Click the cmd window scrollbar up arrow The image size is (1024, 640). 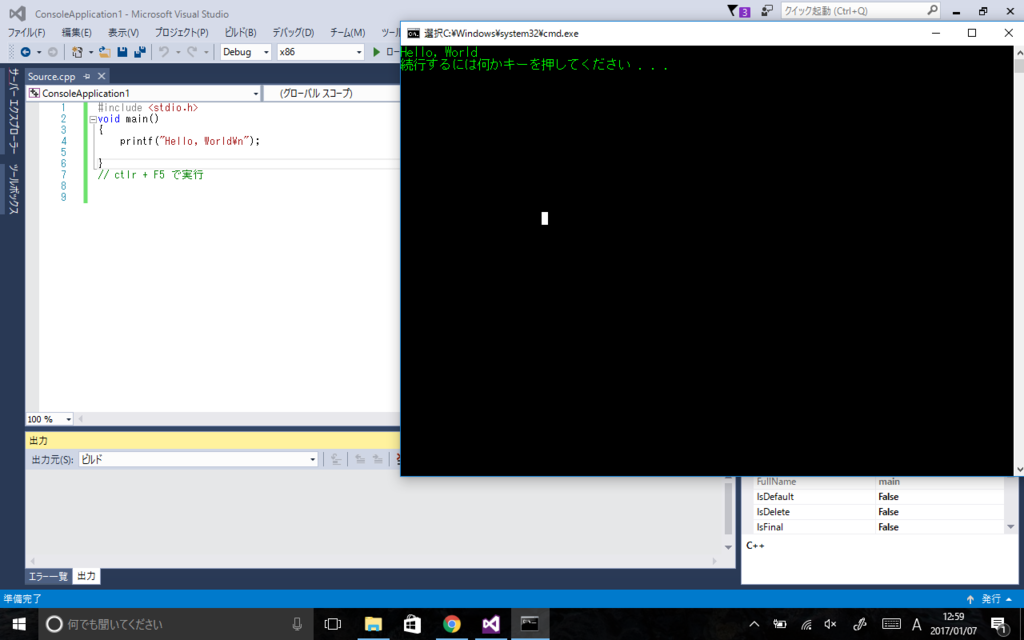[x=1019, y=52]
